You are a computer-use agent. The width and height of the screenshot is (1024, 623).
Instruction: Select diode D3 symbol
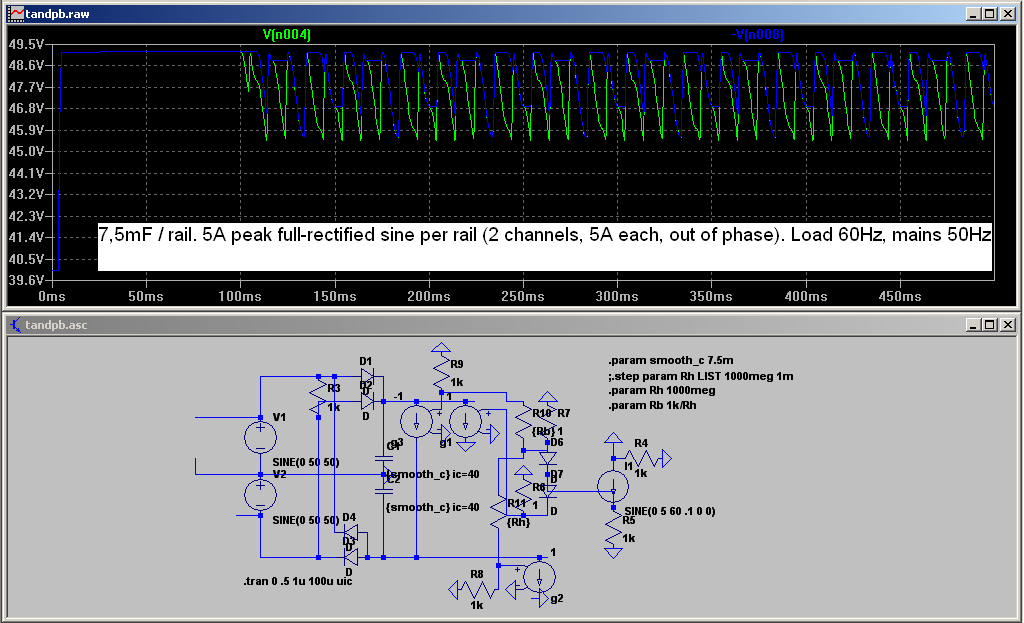pyautogui.click(x=351, y=557)
